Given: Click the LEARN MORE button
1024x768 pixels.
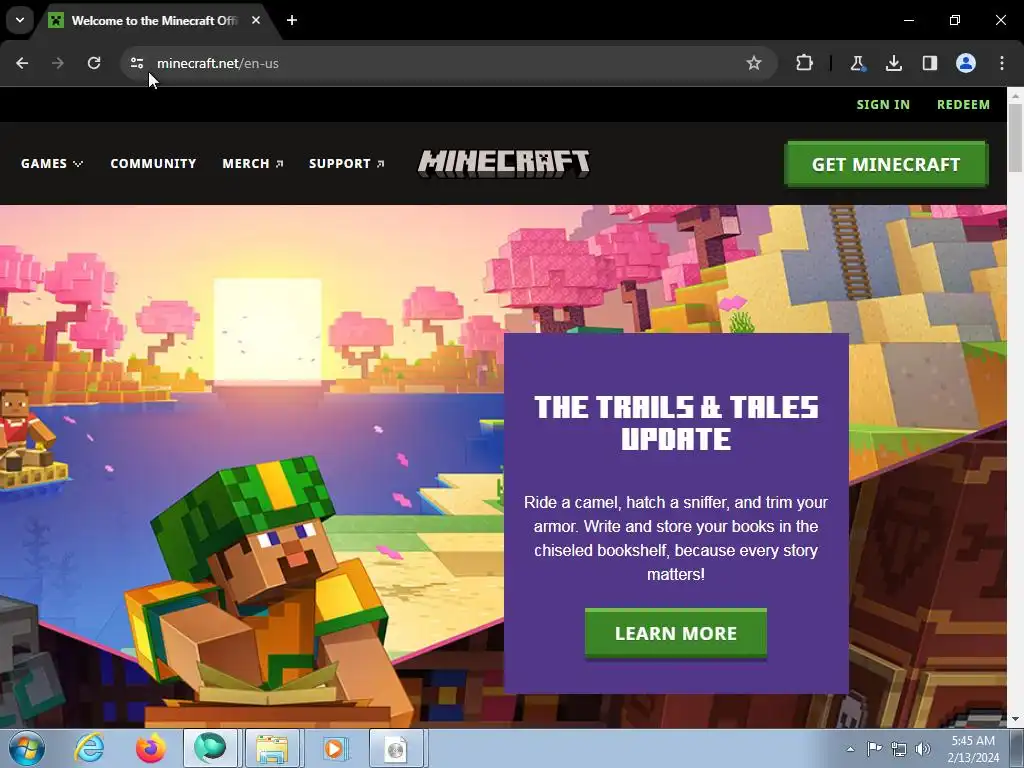Looking at the screenshot, I should click(x=676, y=633).
